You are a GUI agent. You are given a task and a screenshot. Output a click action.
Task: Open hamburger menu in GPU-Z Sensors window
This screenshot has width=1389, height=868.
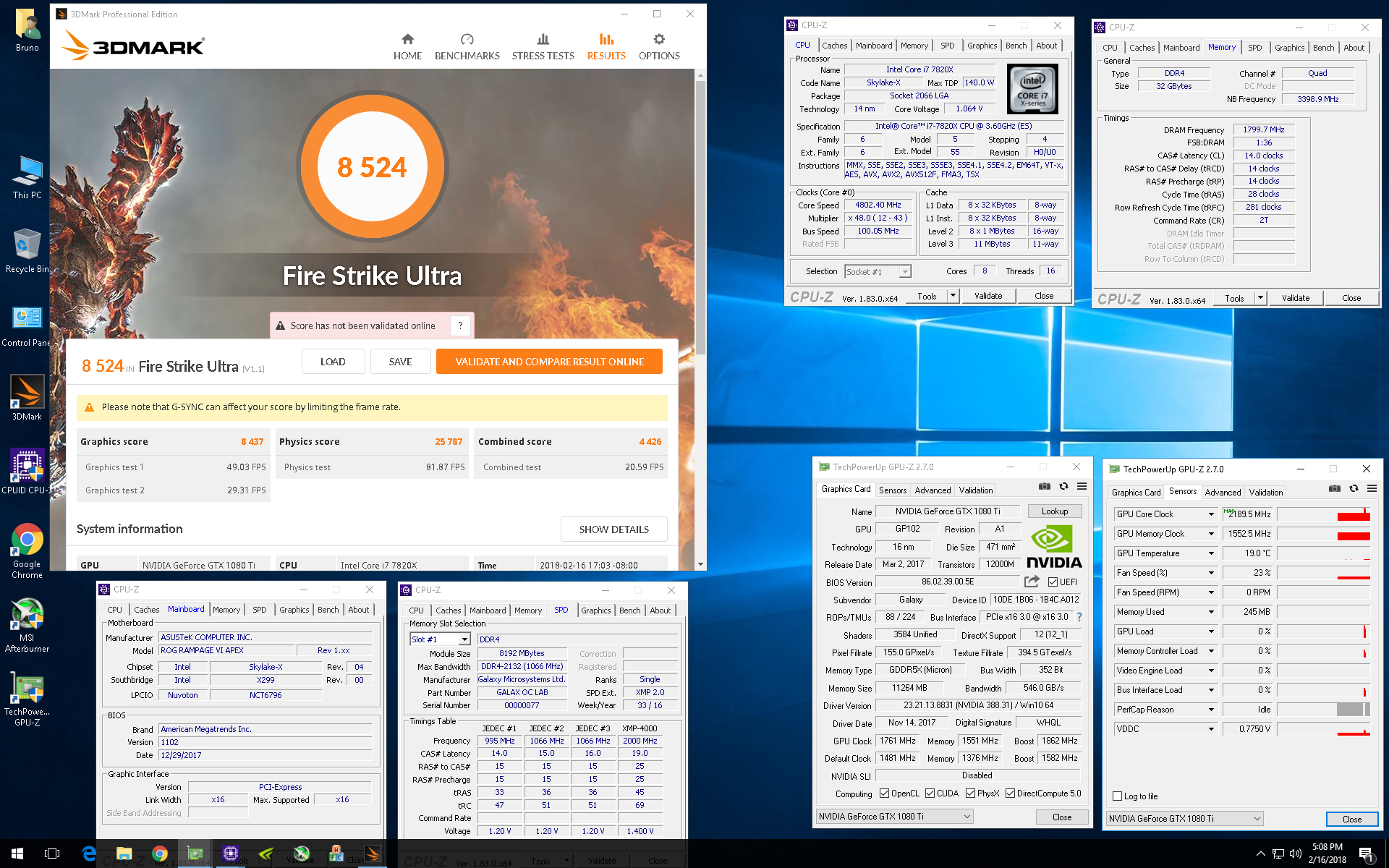pyautogui.click(x=1372, y=489)
